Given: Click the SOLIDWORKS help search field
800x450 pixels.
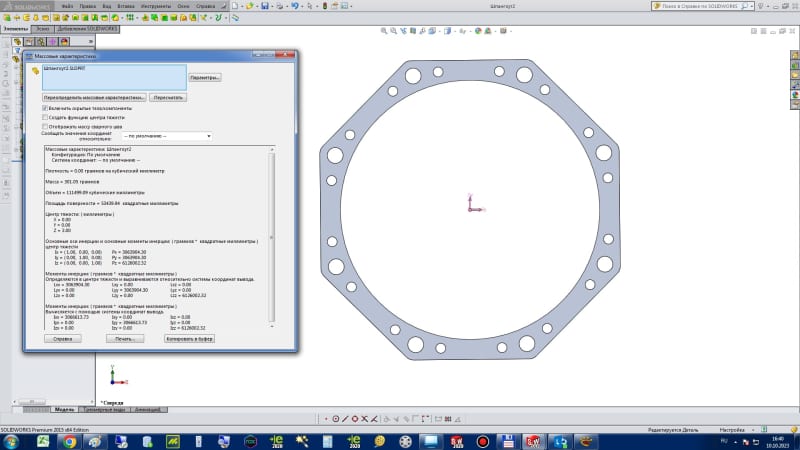Looking at the screenshot, I should coord(703,6).
